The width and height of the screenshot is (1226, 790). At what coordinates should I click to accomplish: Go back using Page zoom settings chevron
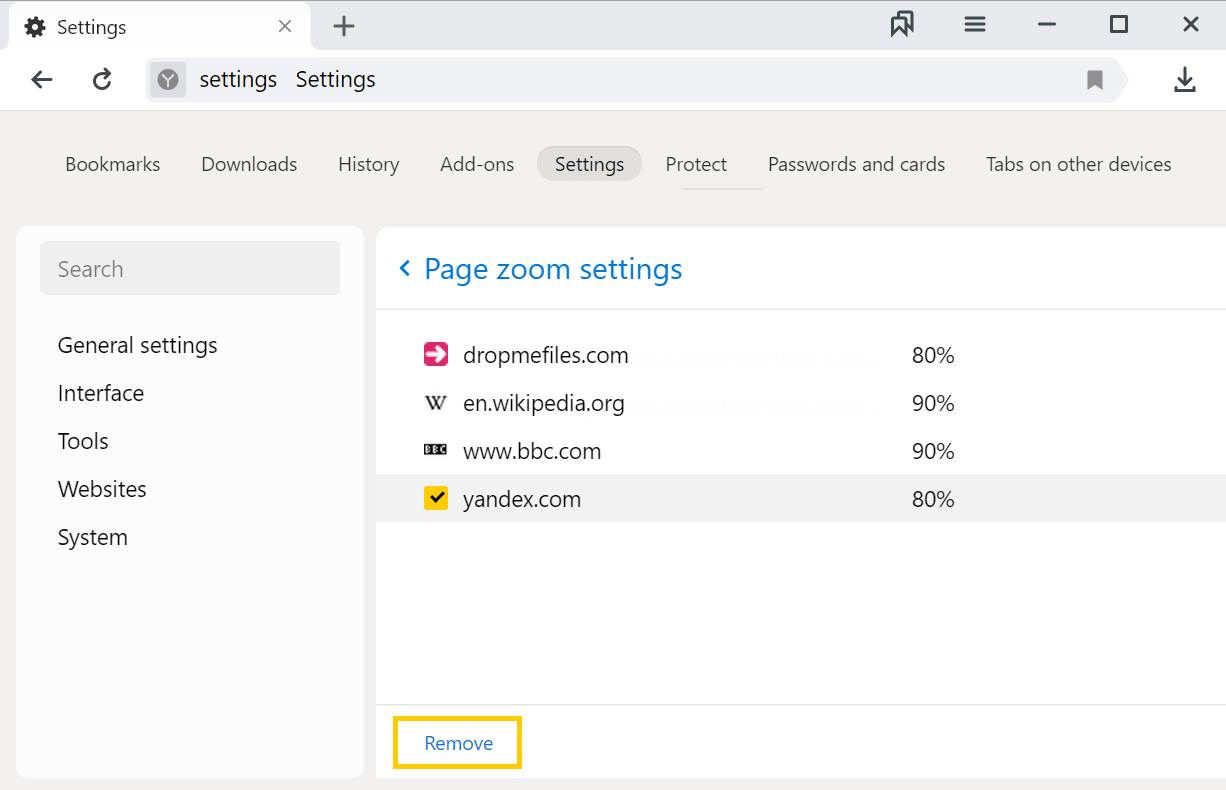[405, 268]
